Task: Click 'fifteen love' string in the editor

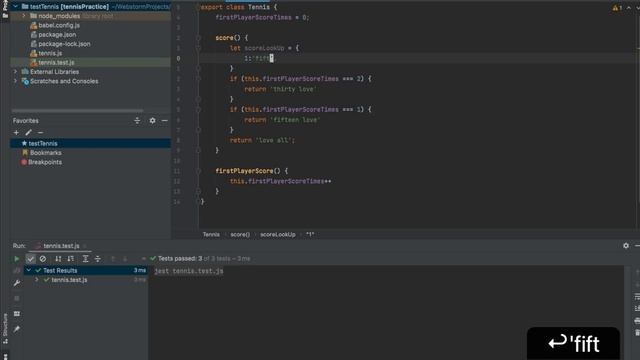Action: click(x=295, y=120)
